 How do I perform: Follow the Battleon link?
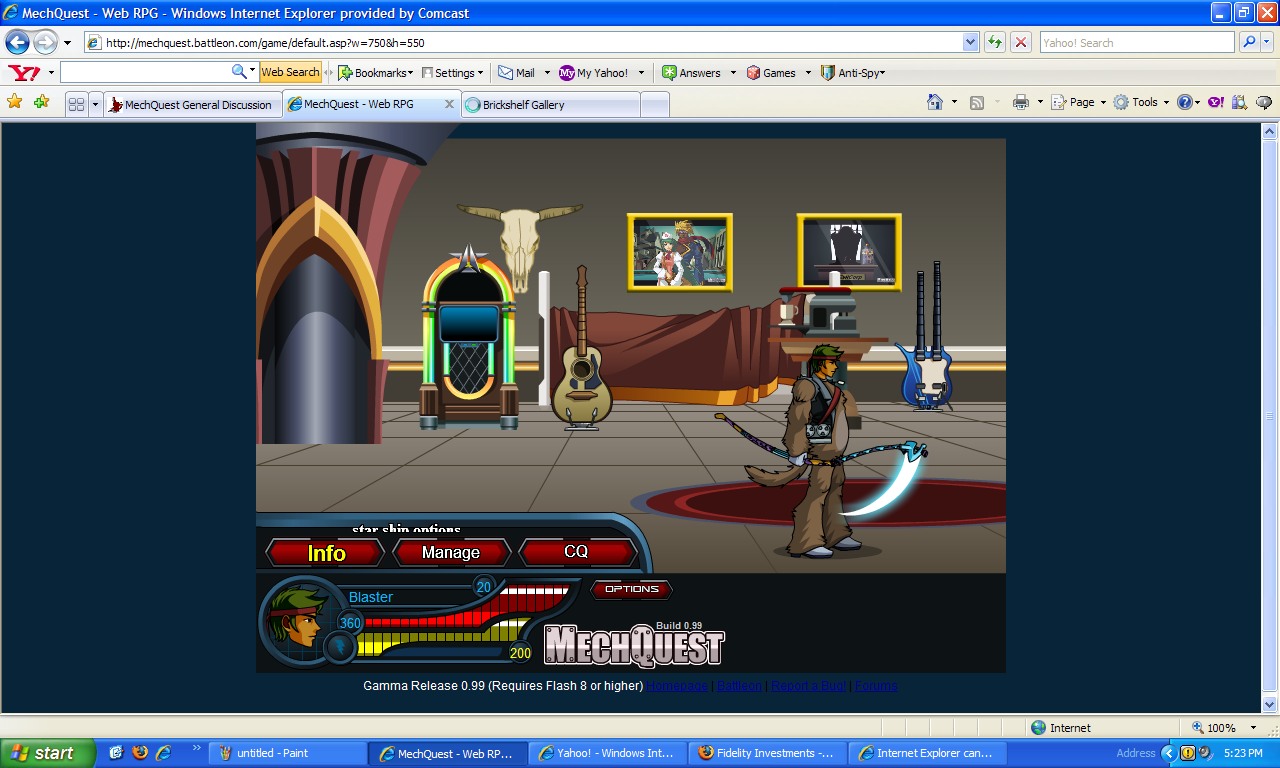(739, 686)
